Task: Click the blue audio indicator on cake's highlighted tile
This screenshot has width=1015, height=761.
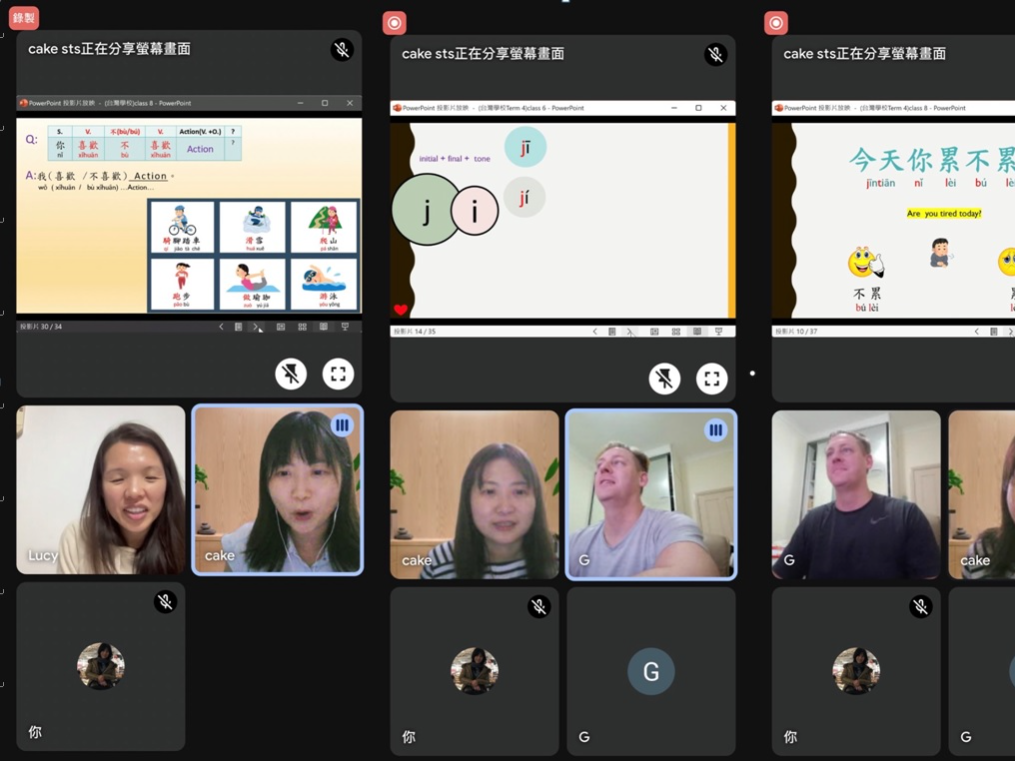Action: [x=342, y=426]
